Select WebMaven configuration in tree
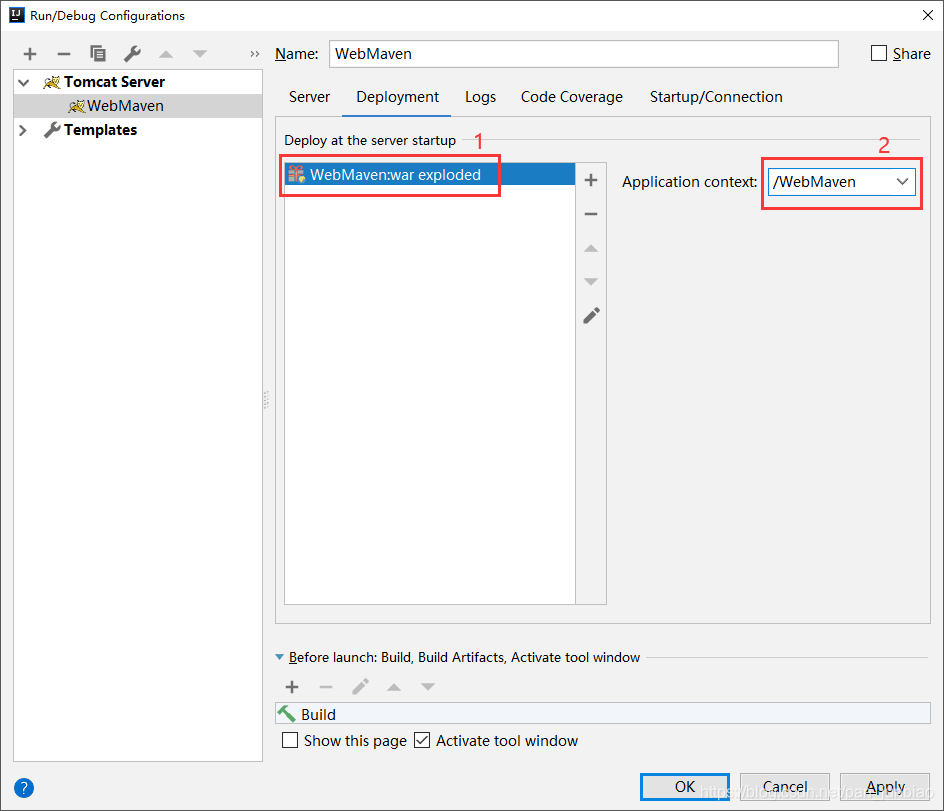The height and width of the screenshot is (811, 944). (138, 106)
